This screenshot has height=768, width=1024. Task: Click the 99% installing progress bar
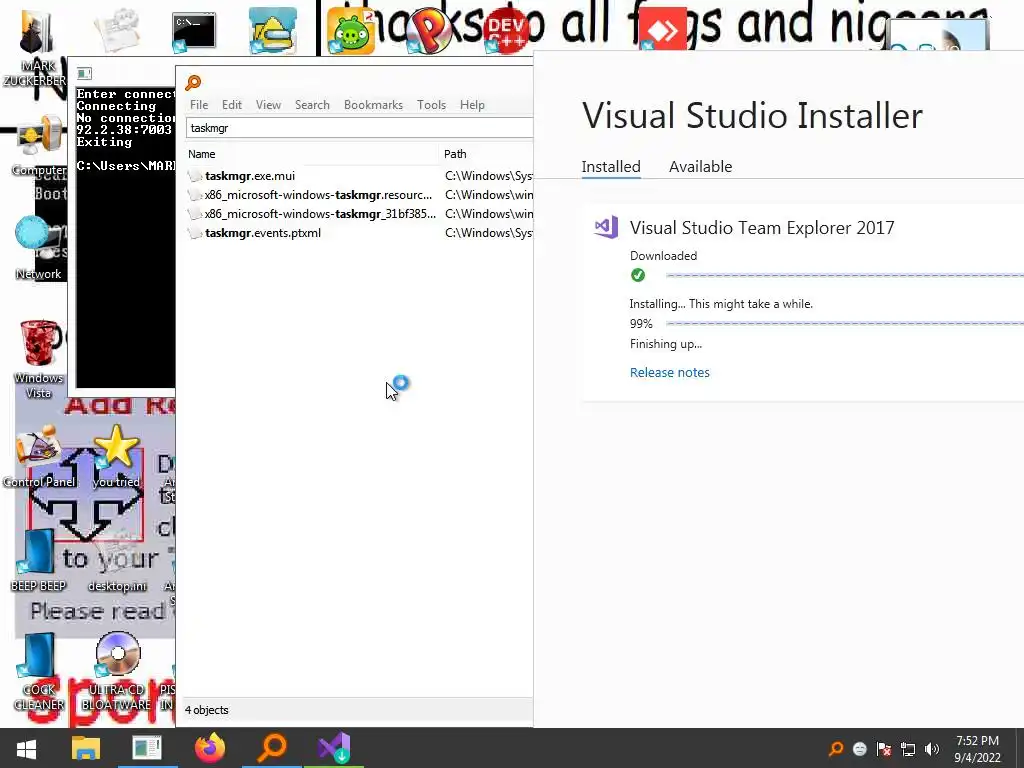point(844,323)
